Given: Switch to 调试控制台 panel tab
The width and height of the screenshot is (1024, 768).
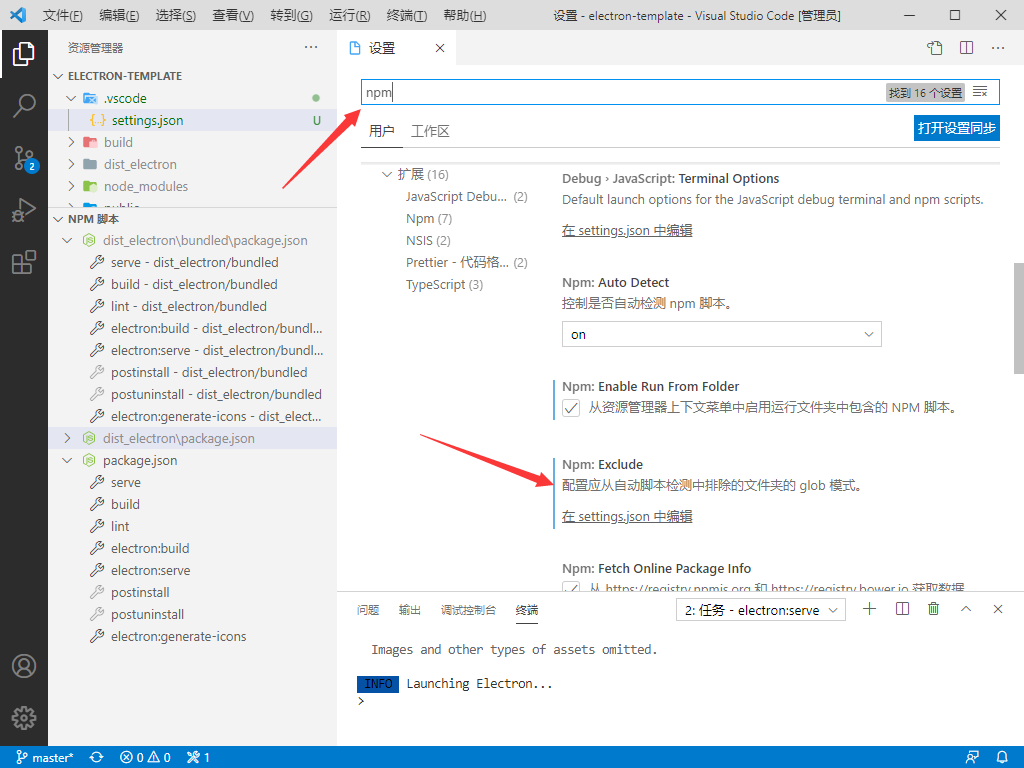Looking at the screenshot, I should (468, 610).
